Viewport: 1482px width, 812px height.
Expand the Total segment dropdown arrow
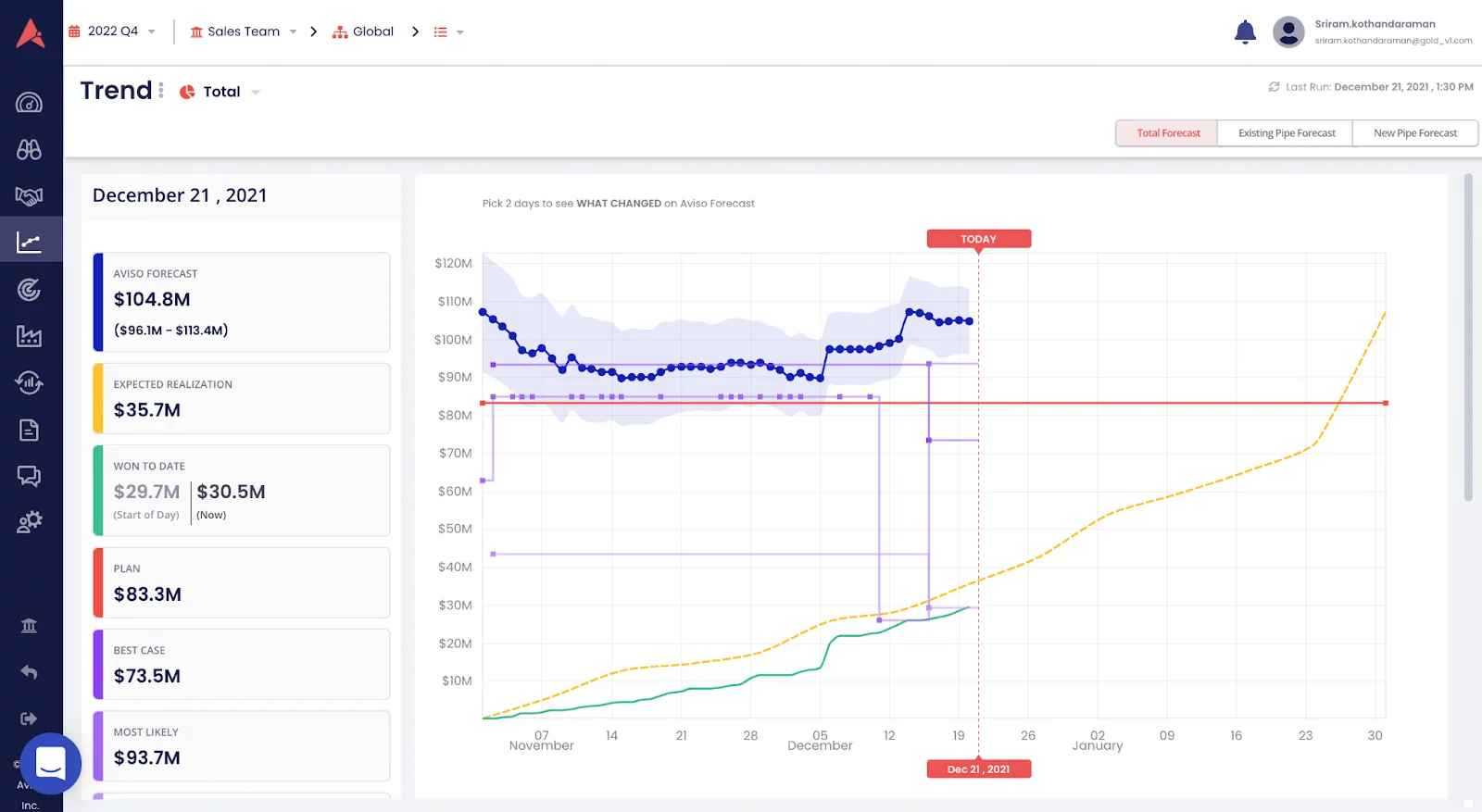256,93
